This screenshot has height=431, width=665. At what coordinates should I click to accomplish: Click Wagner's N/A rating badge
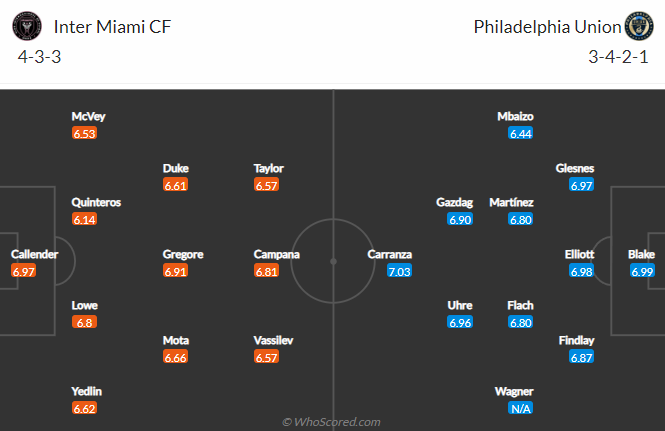[x=520, y=409]
